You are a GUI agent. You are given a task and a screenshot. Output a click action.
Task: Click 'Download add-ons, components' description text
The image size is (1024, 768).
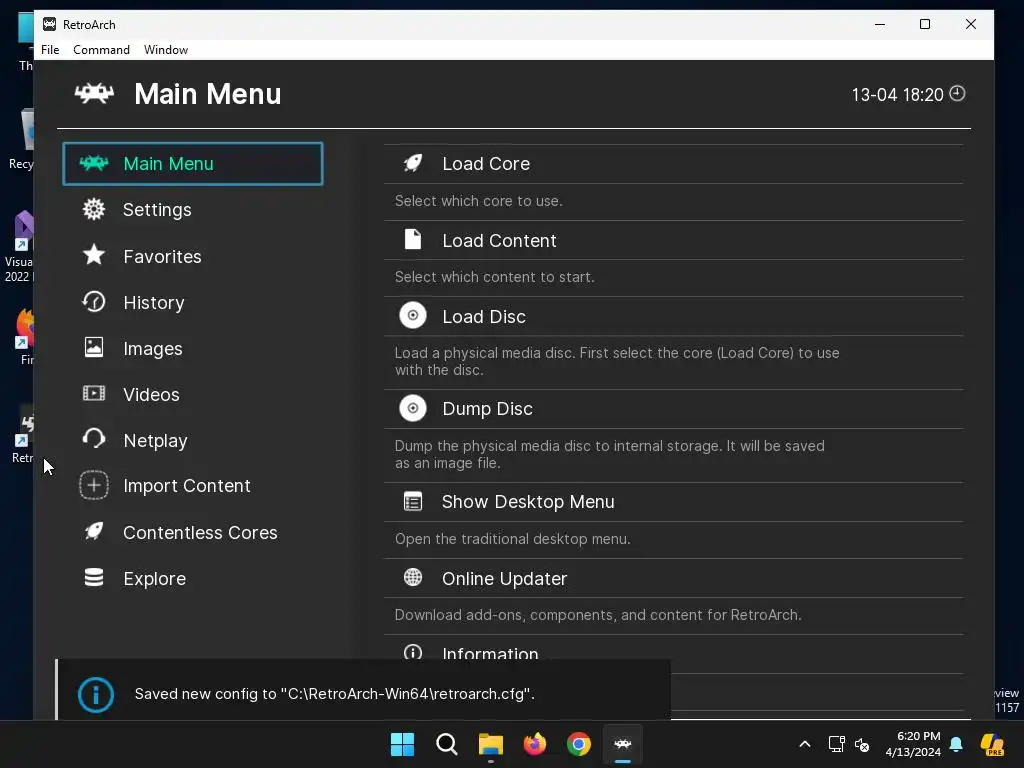click(x=598, y=615)
